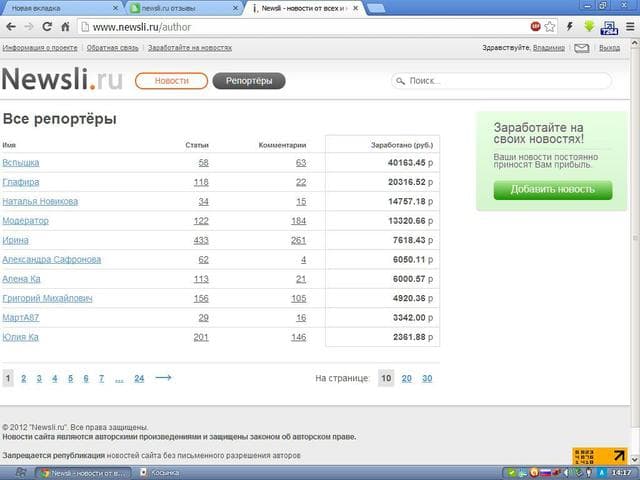Show 30 reporters per page
The image size is (640, 480).
(x=427, y=378)
